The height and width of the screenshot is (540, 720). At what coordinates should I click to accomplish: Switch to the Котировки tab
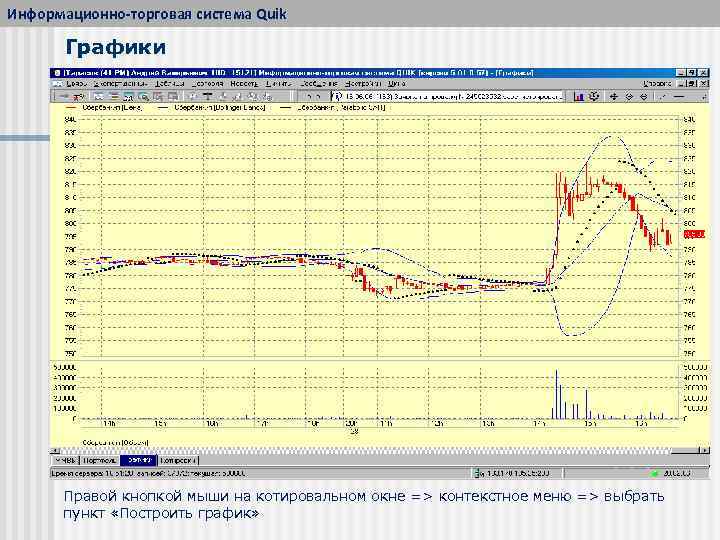[178, 460]
